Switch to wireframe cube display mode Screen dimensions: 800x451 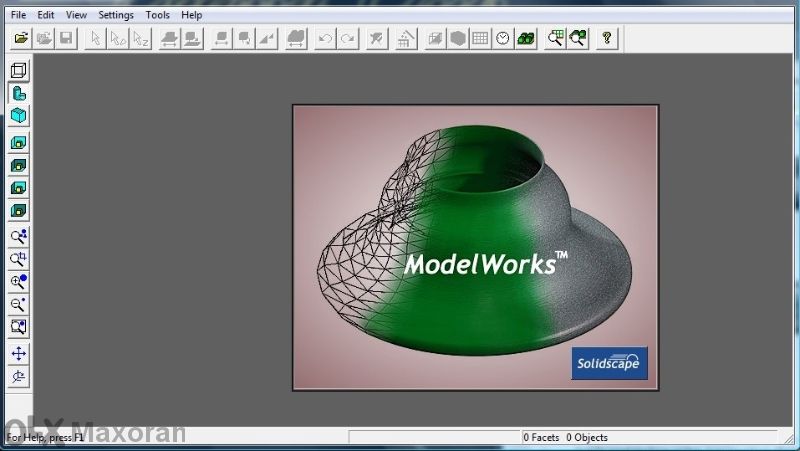click(18, 70)
